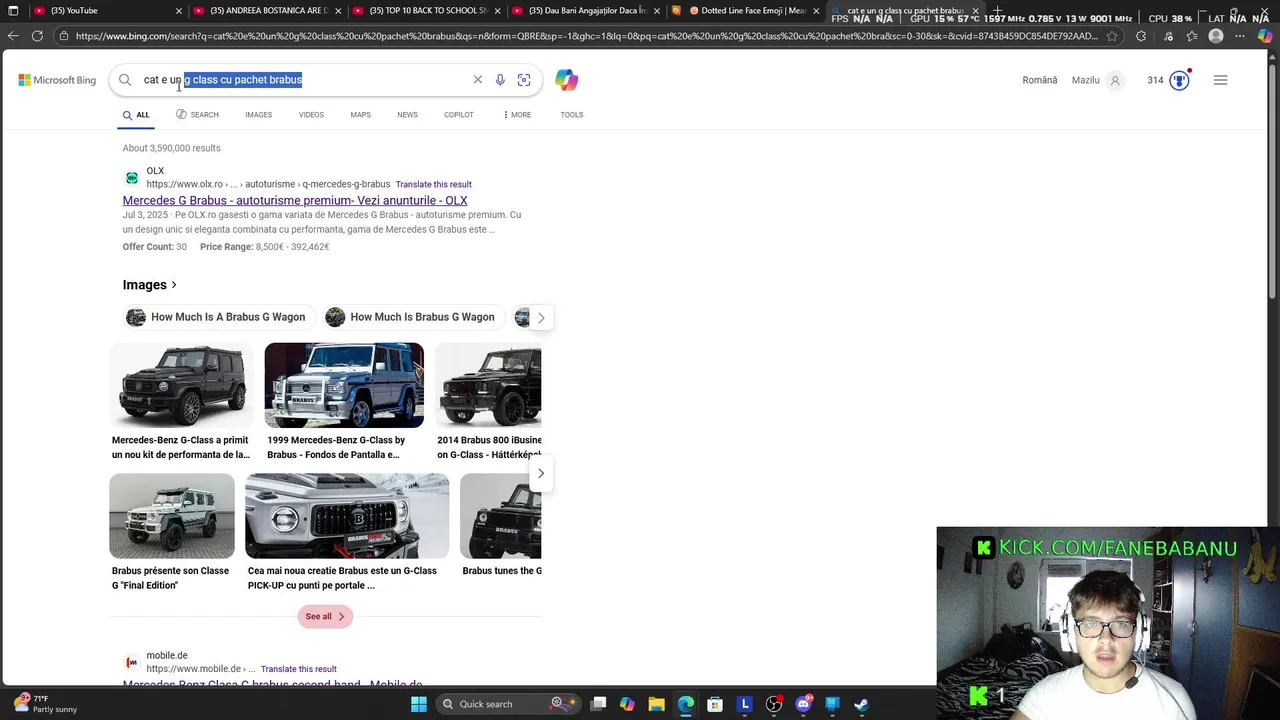
Task: Switch to NEWS tab
Action: point(407,115)
